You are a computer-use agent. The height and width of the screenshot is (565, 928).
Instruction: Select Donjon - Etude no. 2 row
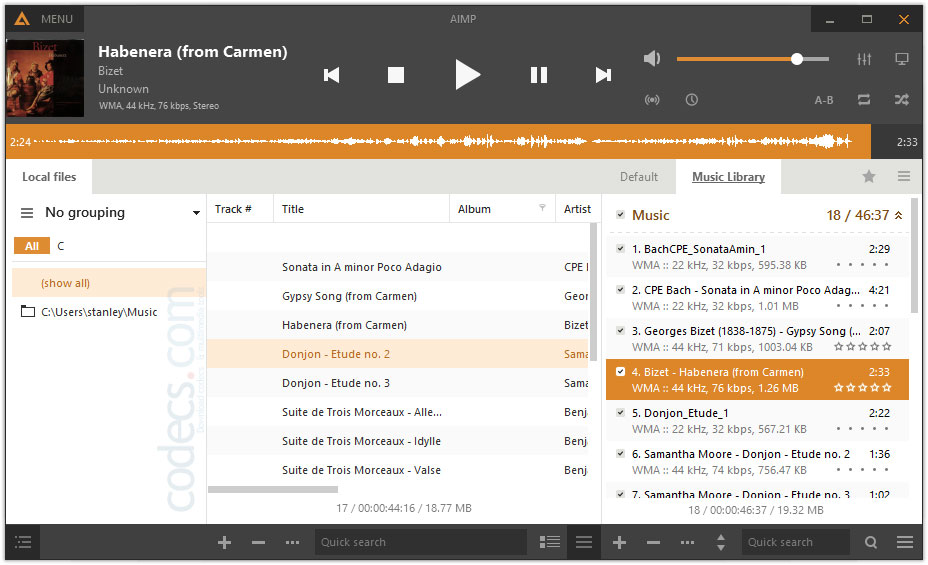(x=398, y=354)
